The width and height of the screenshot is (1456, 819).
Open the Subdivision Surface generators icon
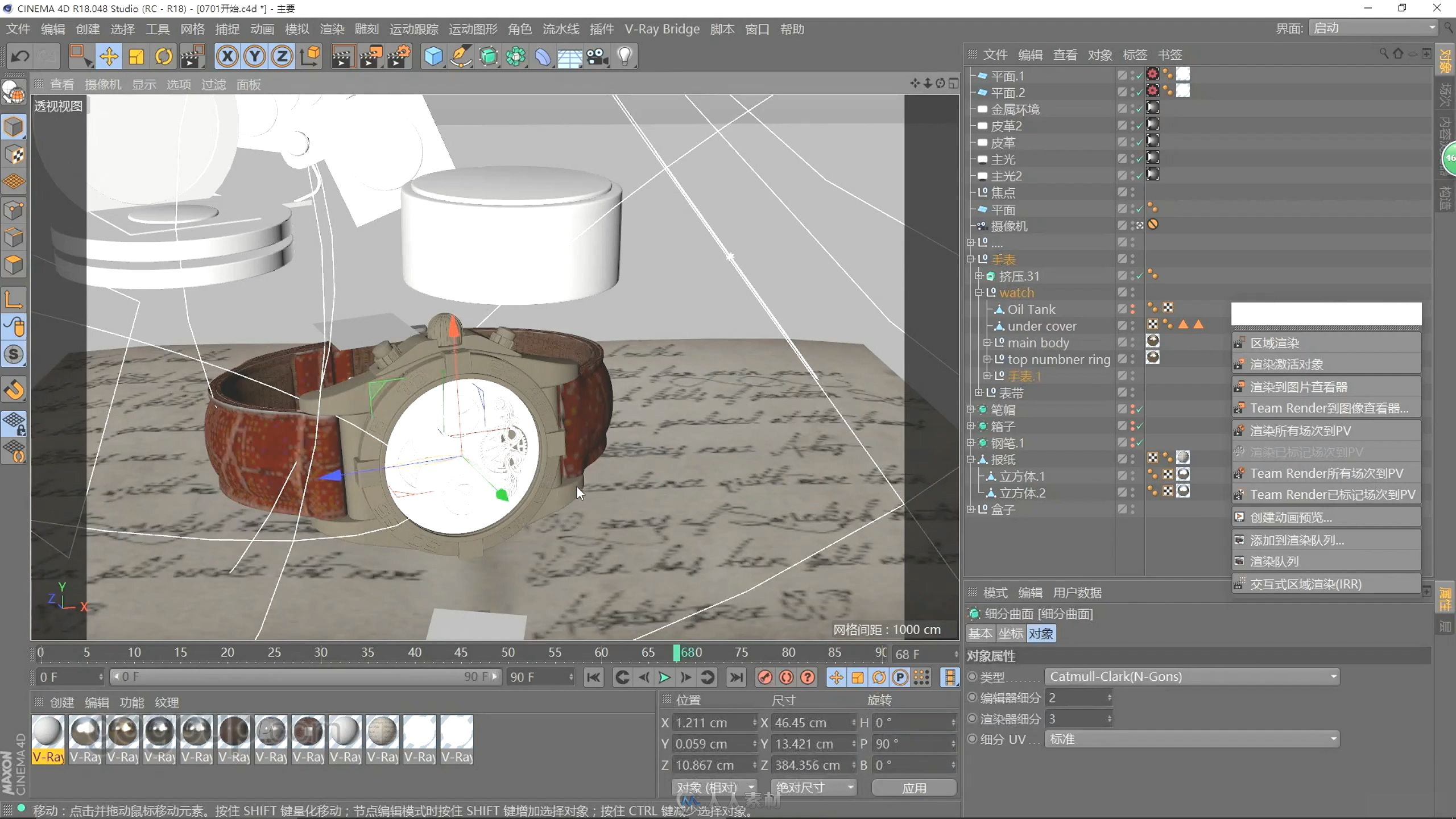(x=488, y=56)
